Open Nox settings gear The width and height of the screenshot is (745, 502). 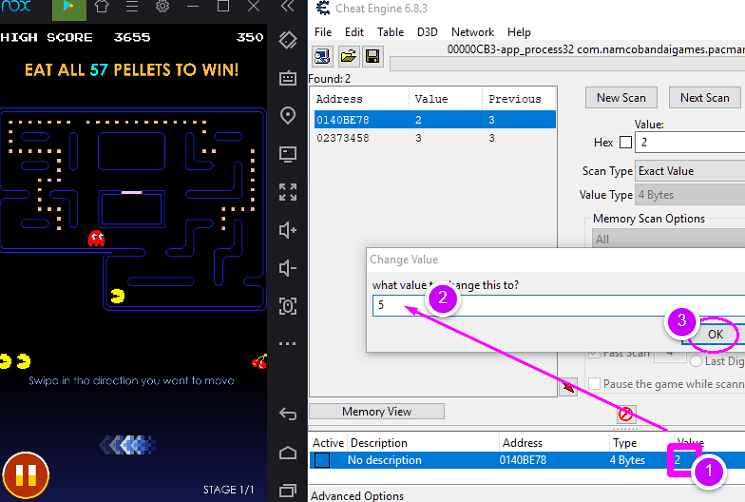pos(162,7)
